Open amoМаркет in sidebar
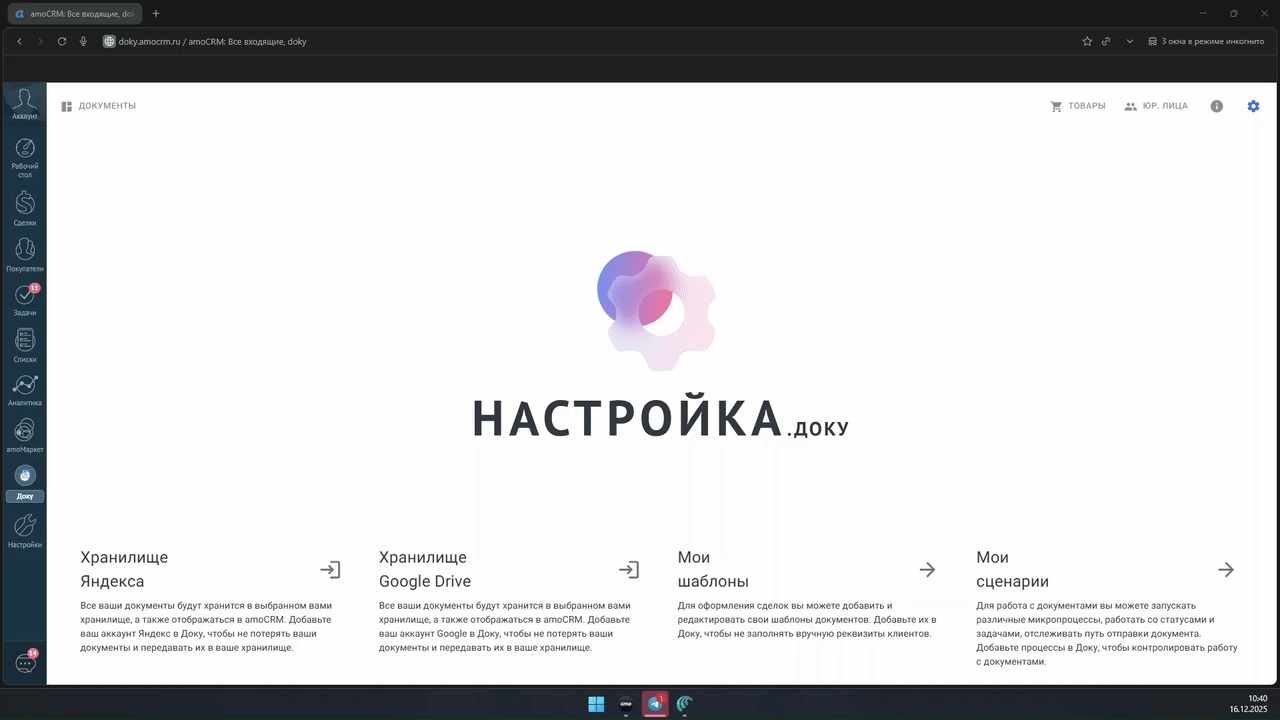 25,436
